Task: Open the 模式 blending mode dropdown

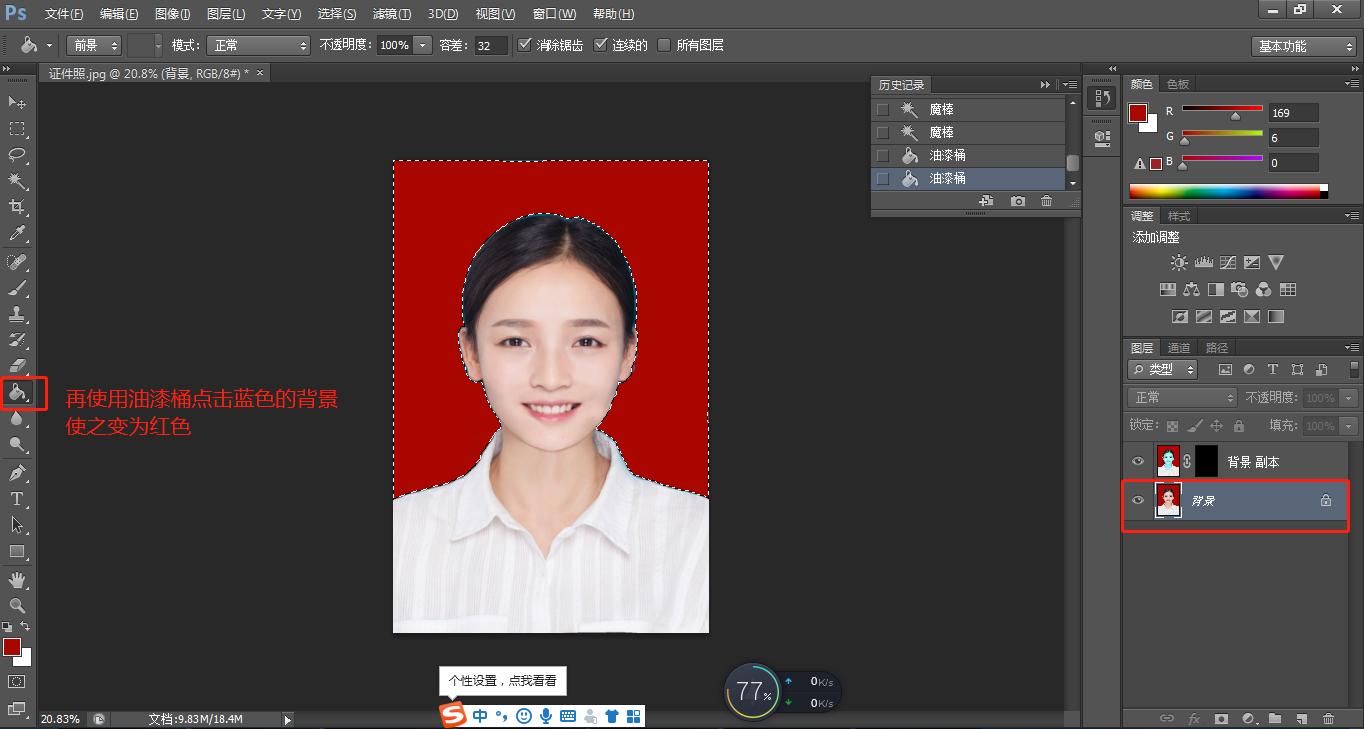Action: coord(258,44)
